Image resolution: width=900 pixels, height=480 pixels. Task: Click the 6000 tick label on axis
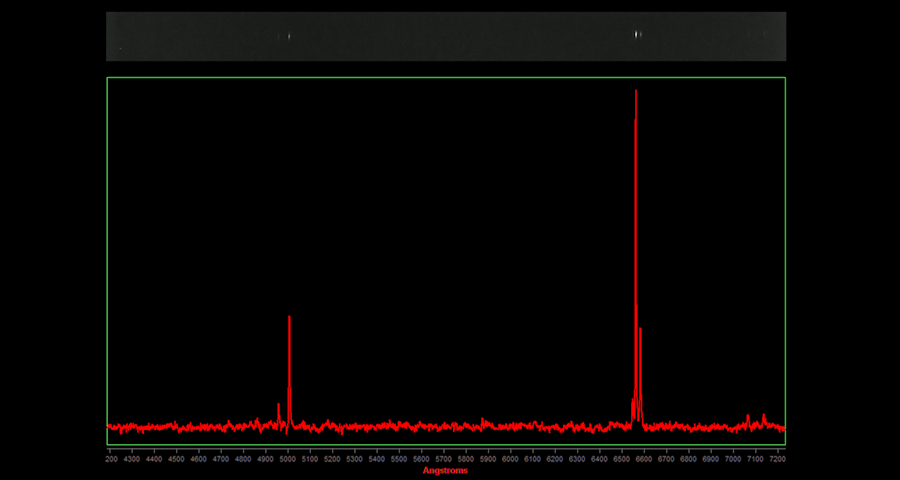coord(510,459)
